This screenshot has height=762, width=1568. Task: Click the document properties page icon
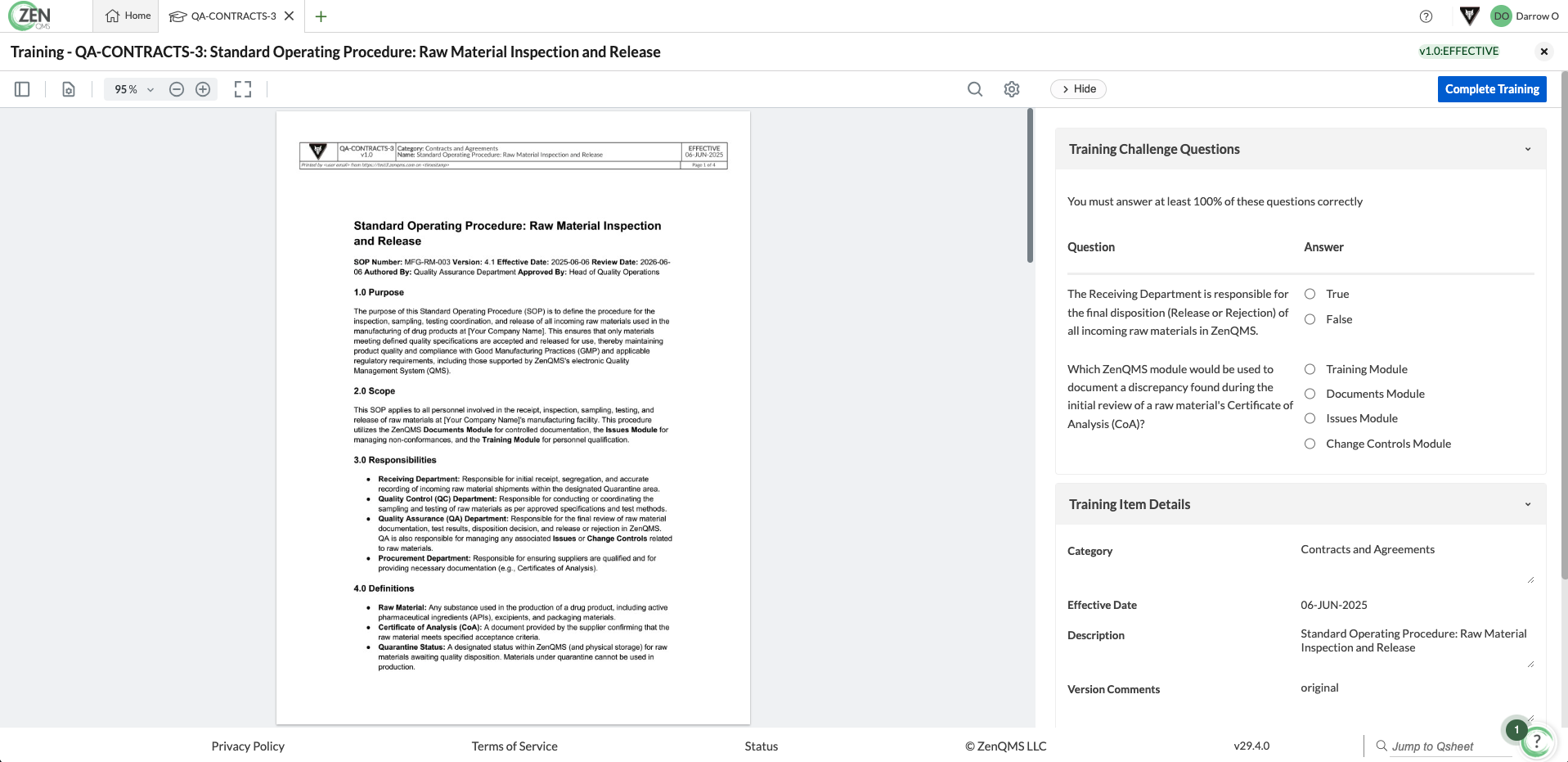point(69,89)
